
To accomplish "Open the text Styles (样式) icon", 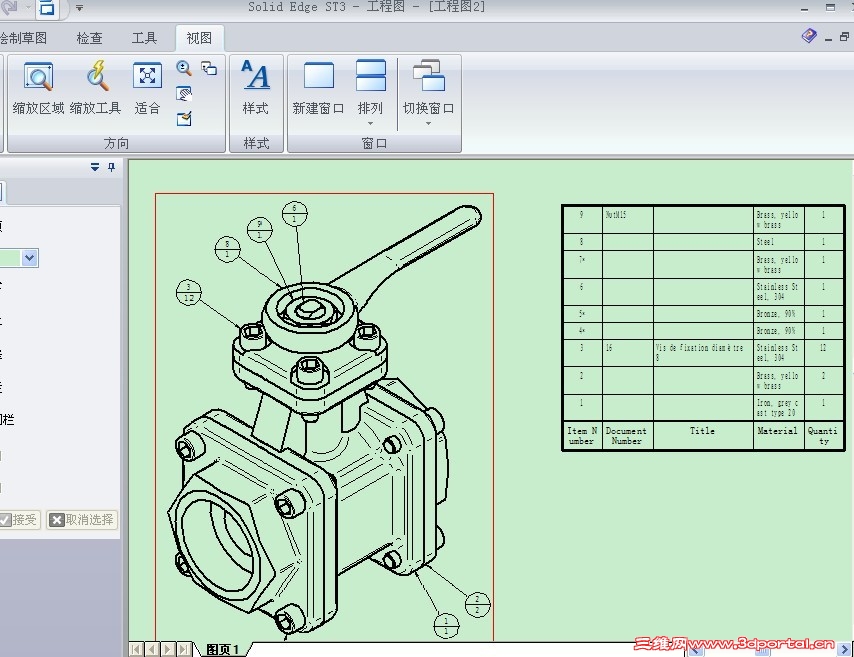I will pos(255,87).
